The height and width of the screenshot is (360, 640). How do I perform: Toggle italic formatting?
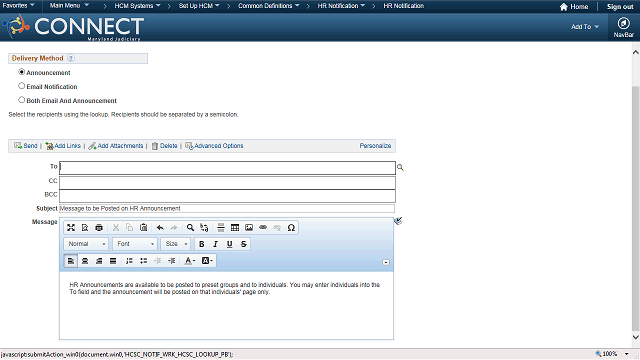point(216,244)
